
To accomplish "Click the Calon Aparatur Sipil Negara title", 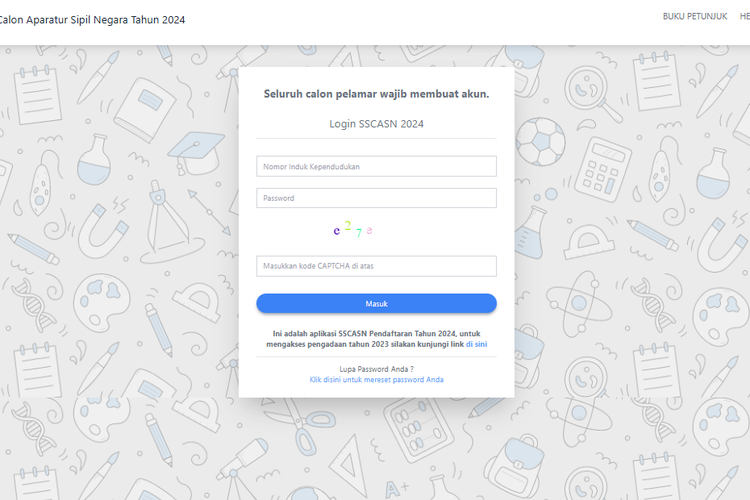I will 92,19.
